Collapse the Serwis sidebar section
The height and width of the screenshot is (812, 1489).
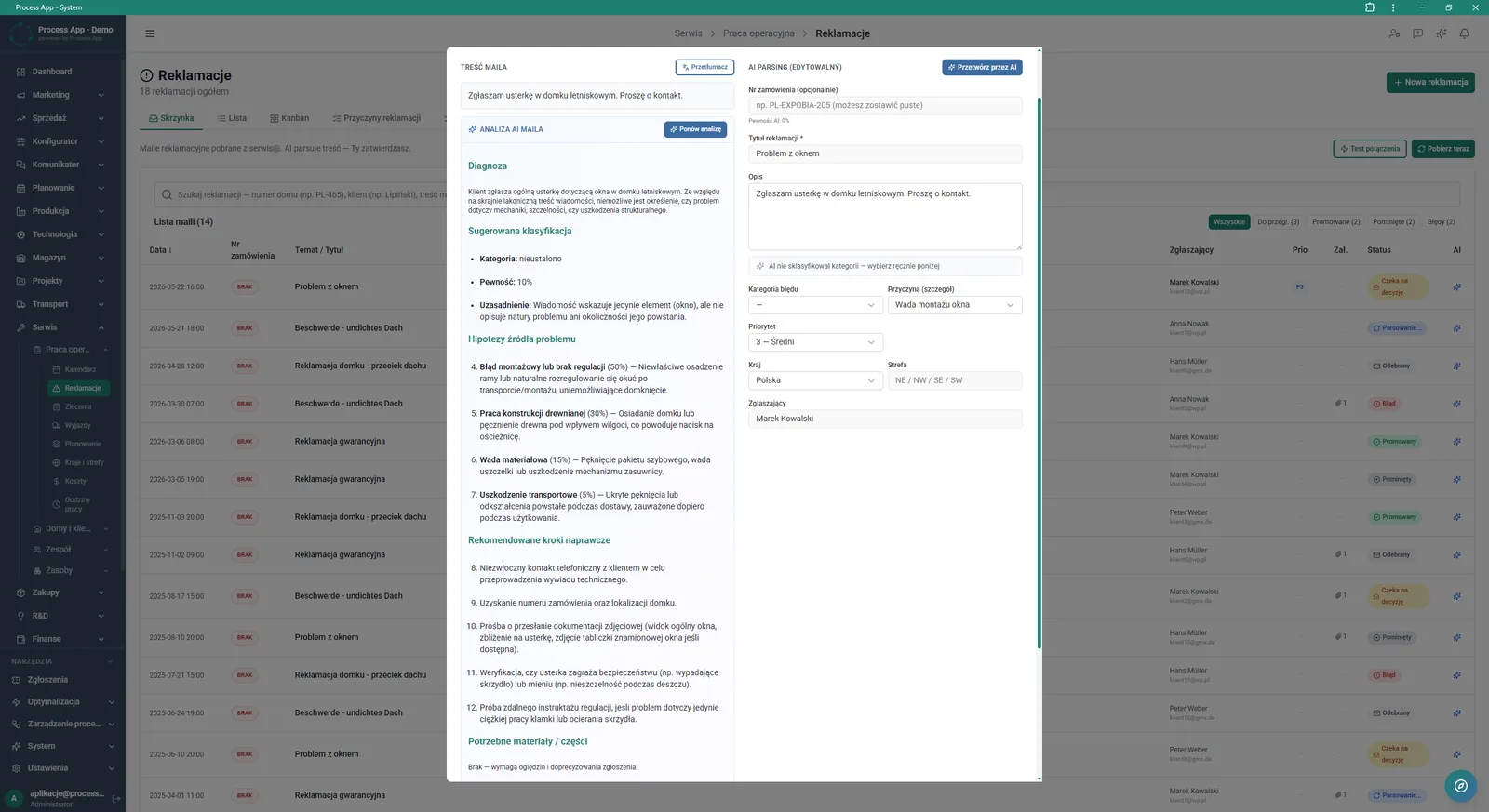[61, 327]
